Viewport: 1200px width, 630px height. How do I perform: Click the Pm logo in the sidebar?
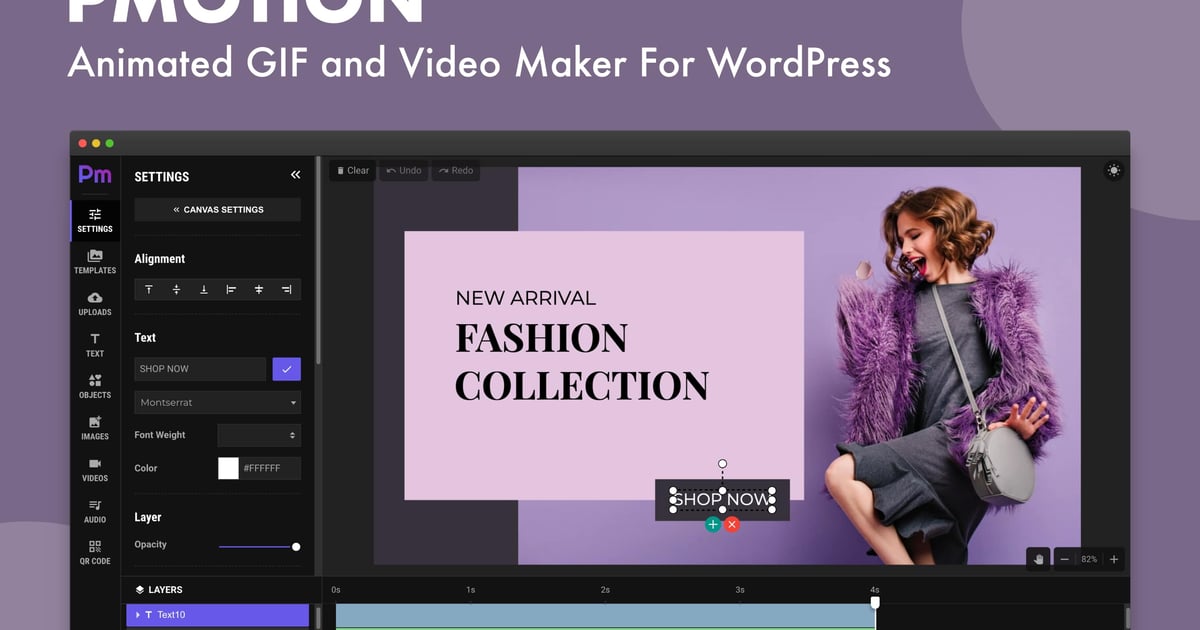(95, 175)
